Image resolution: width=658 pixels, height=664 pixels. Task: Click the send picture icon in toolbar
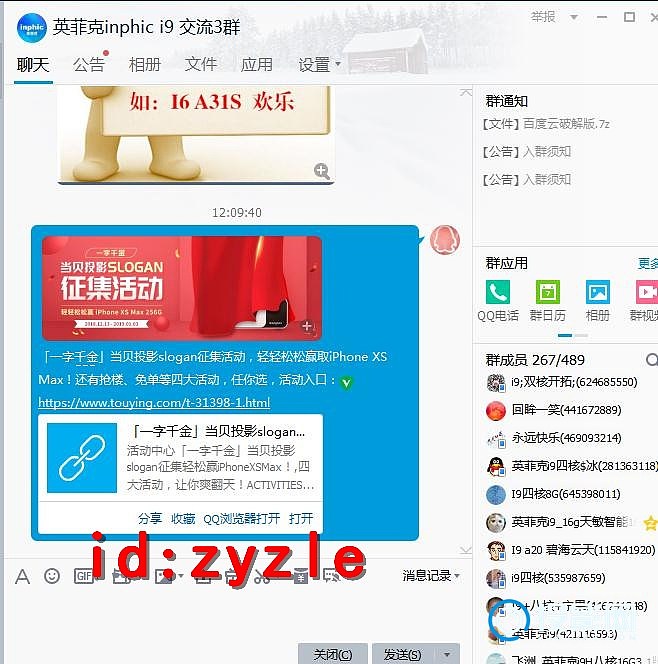pyautogui.click(x=165, y=576)
